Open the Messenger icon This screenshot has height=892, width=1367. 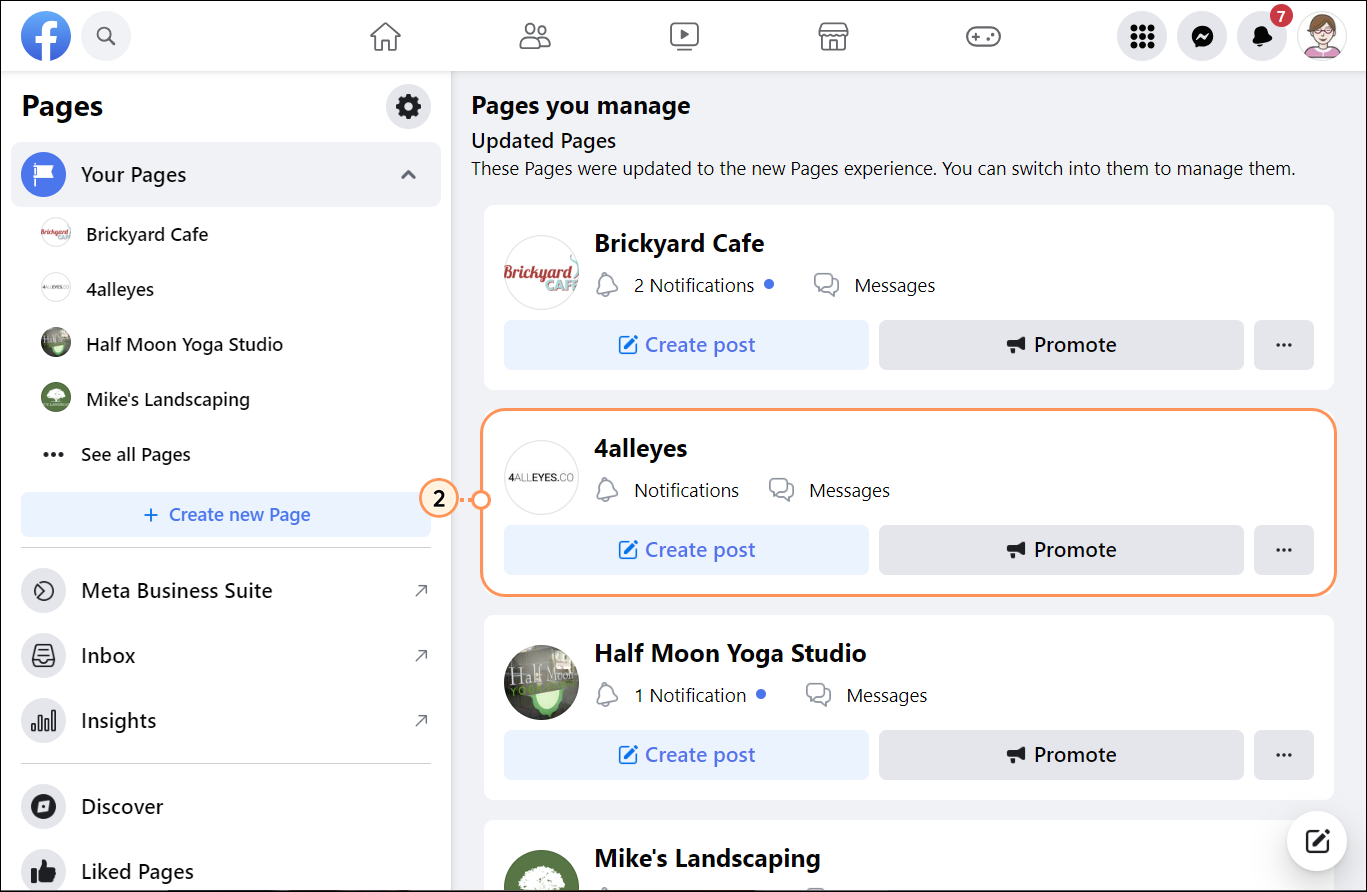[1202, 37]
